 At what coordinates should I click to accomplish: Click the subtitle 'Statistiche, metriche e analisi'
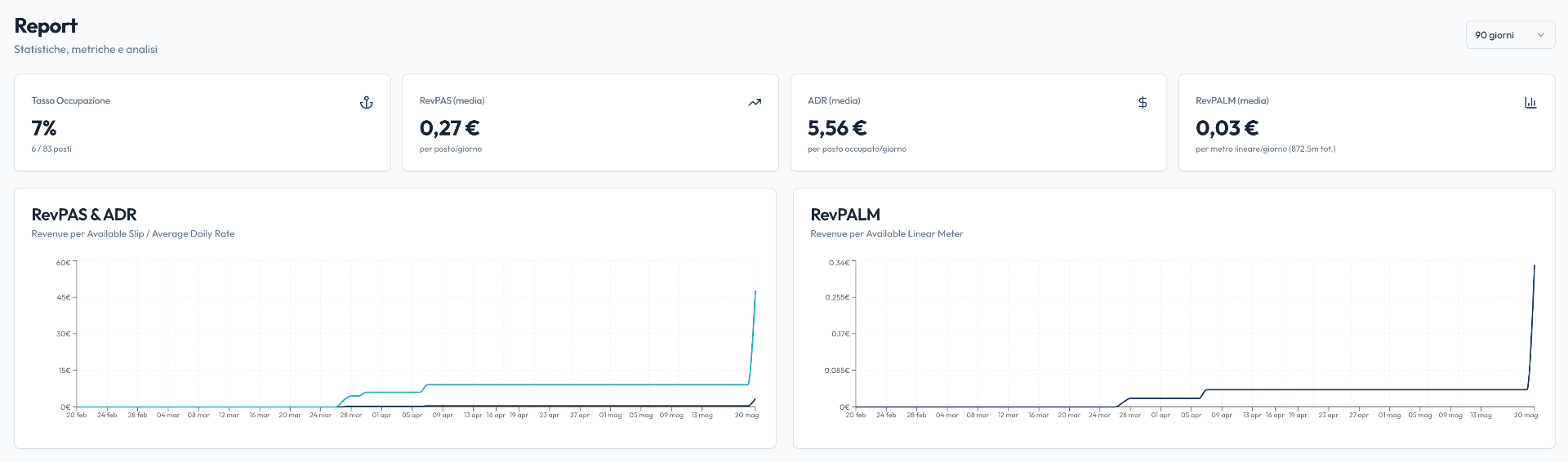(86, 49)
